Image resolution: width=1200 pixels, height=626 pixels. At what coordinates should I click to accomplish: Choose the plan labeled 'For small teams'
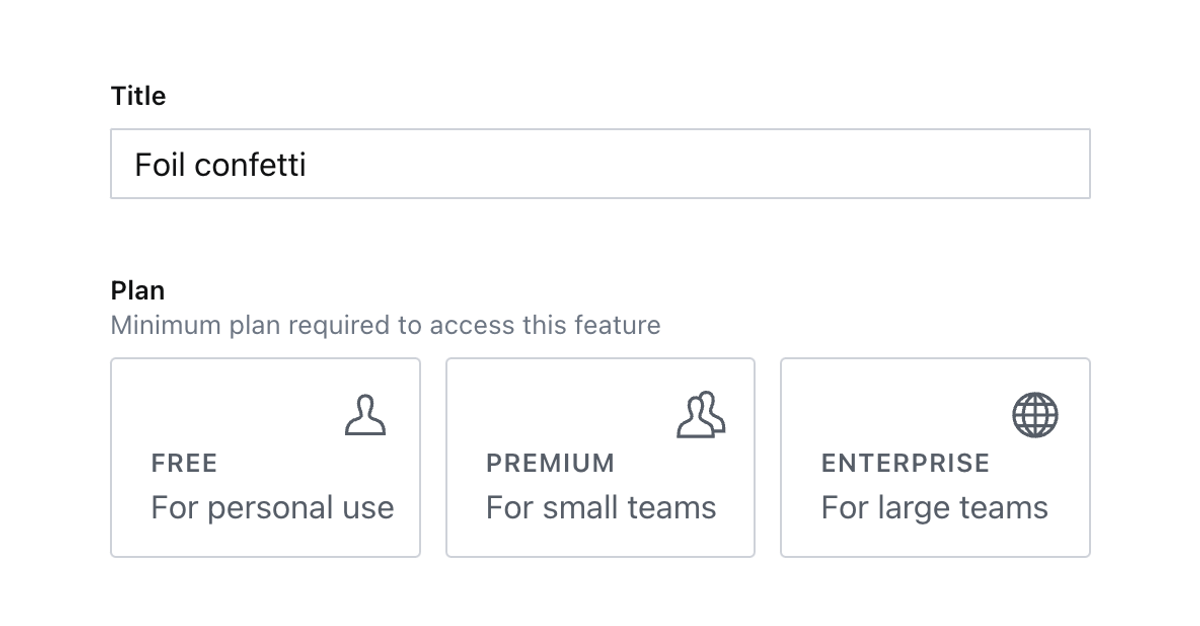pos(600,457)
